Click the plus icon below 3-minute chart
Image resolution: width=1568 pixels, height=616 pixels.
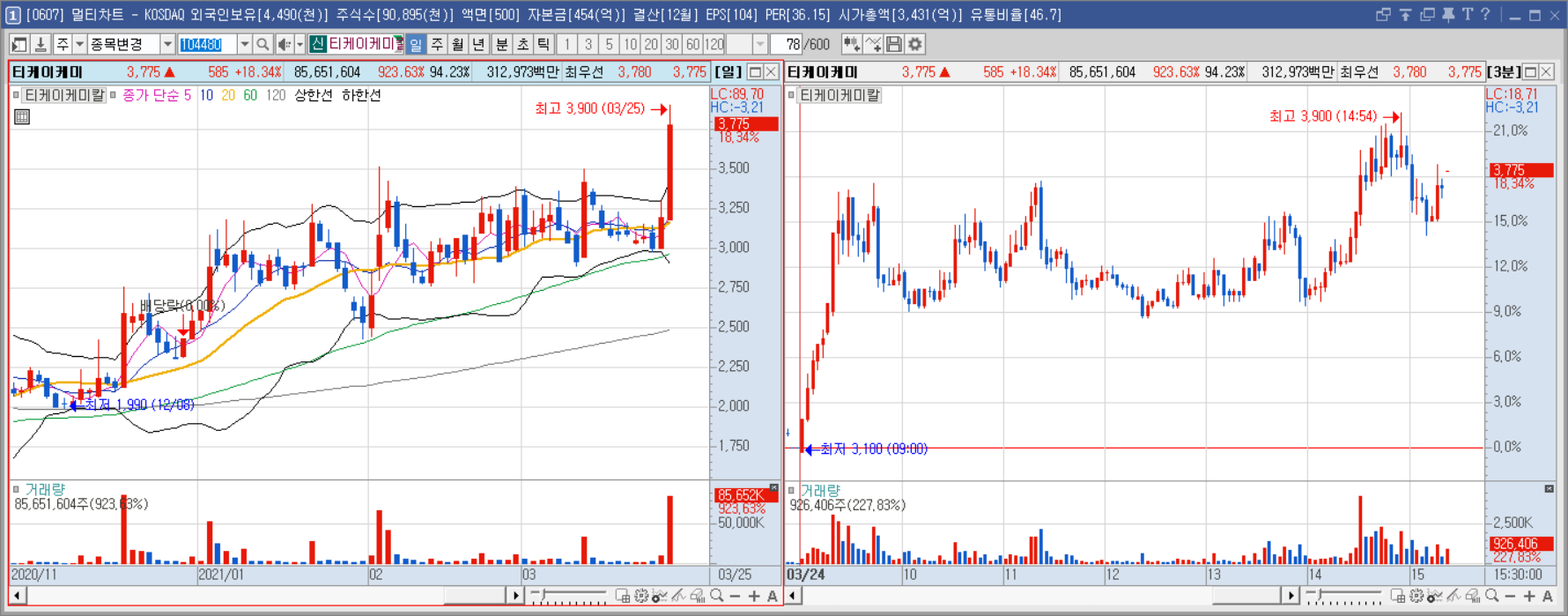(x=1529, y=597)
